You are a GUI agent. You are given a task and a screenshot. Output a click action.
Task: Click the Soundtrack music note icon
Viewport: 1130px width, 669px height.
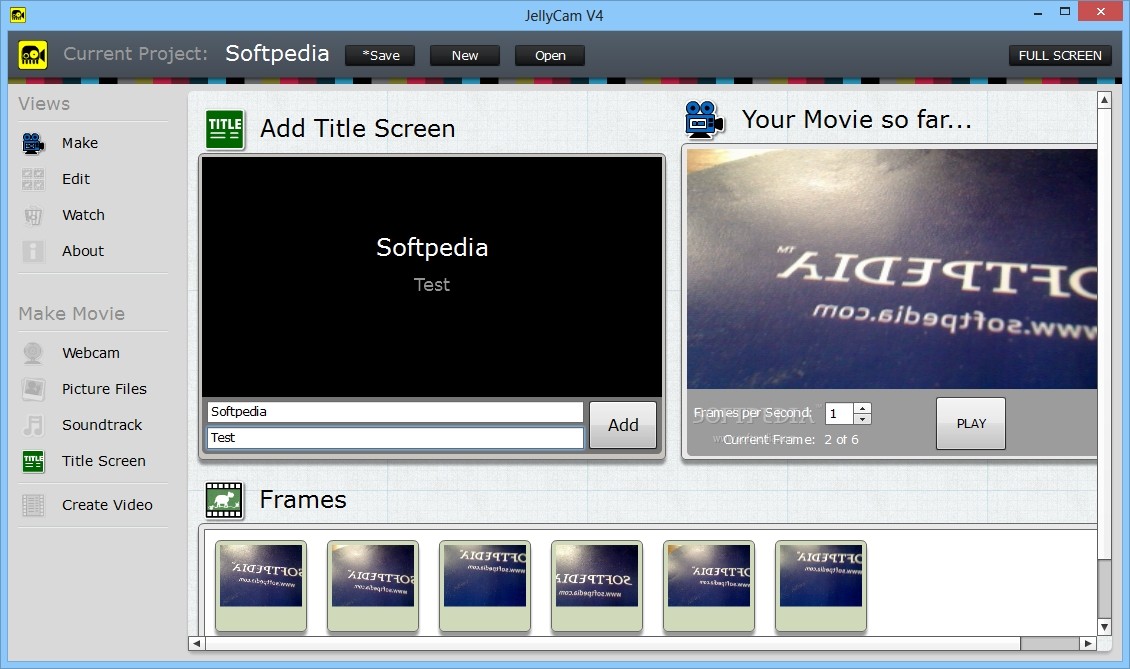[x=32, y=425]
